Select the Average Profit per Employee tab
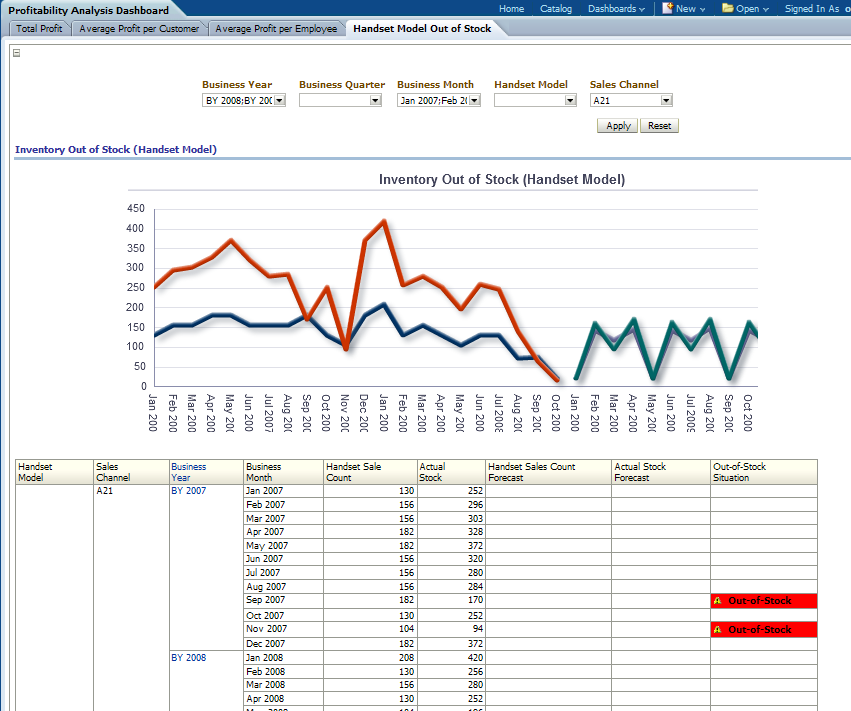This screenshot has width=851, height=711. pos(276,29)
